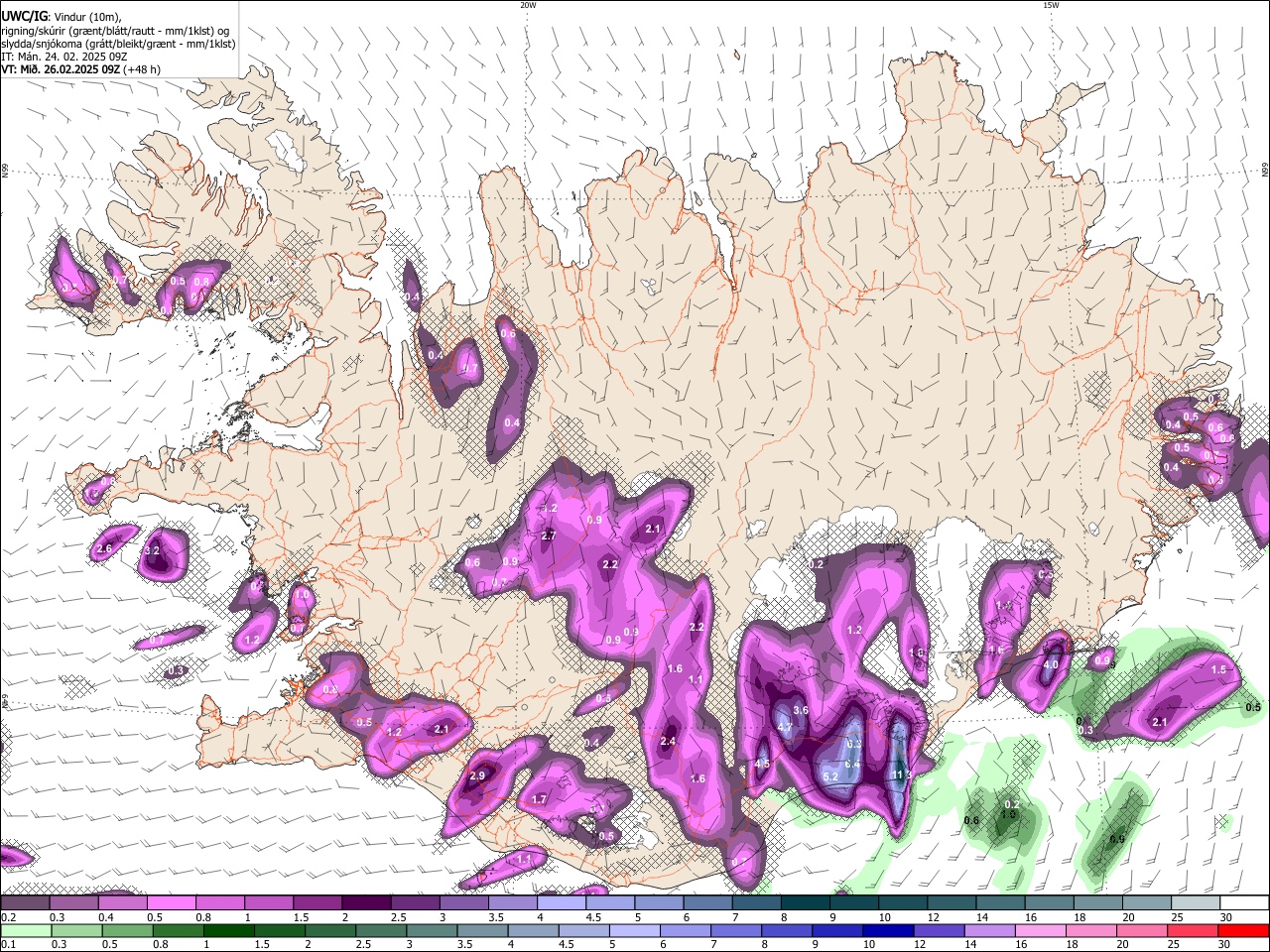Click the light lavender 4–4.5 swatch in upper legend

[x=562, y=902]
